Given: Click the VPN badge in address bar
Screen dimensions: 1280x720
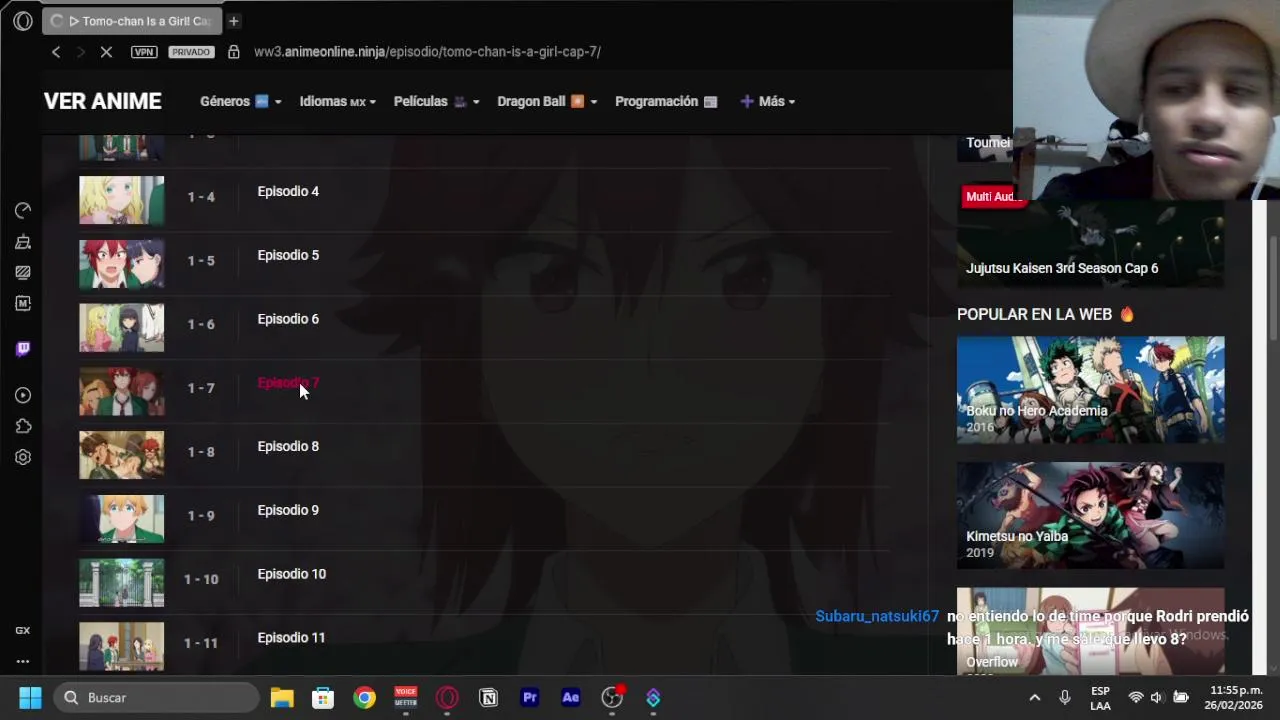Looking at the screenshot, I should tap(144, 52).
